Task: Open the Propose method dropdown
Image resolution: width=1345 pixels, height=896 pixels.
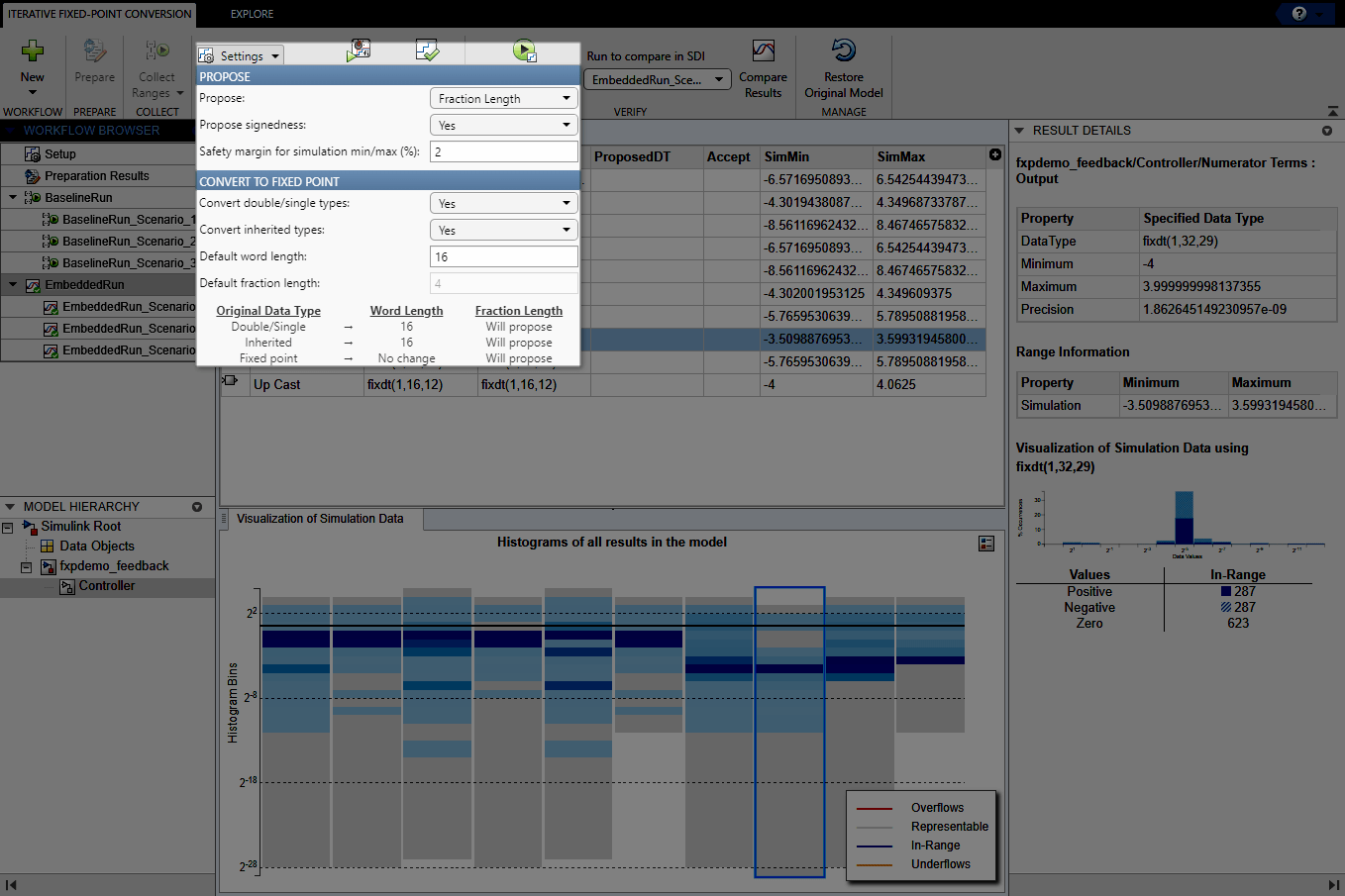Action: click(x=503, y=97)
